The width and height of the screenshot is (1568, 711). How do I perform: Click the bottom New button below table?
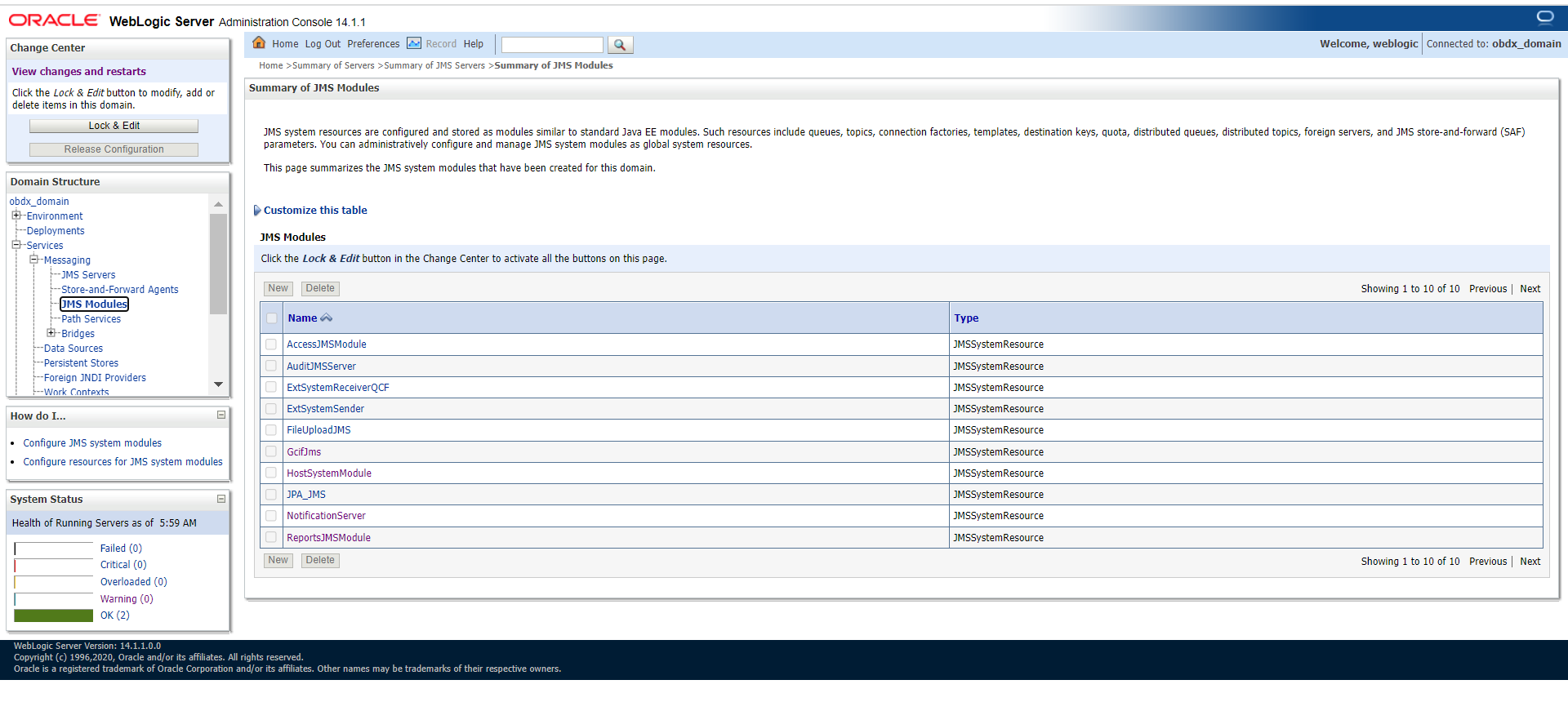click(278, 560)
